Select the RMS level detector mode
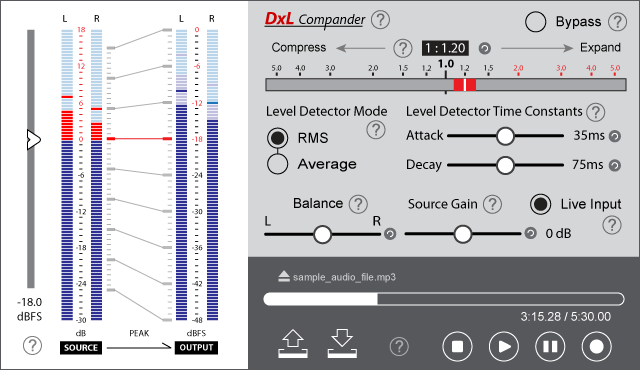This screenshot has width=640, height=370. click(x=278, y=138)
